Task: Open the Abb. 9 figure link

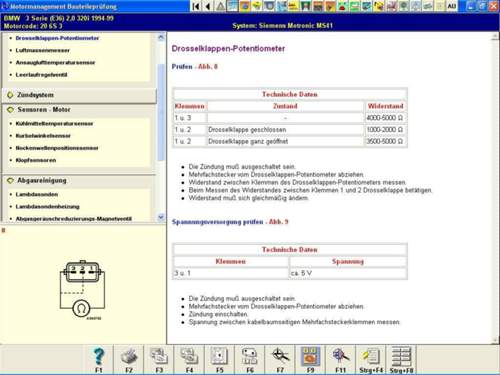Action: click(x=278, y=222)
